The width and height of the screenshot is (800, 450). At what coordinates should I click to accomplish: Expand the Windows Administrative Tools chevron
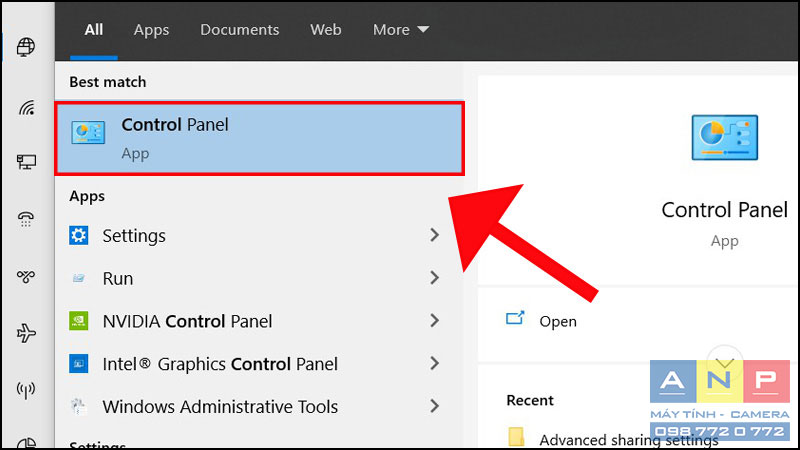tap(434, 406)
